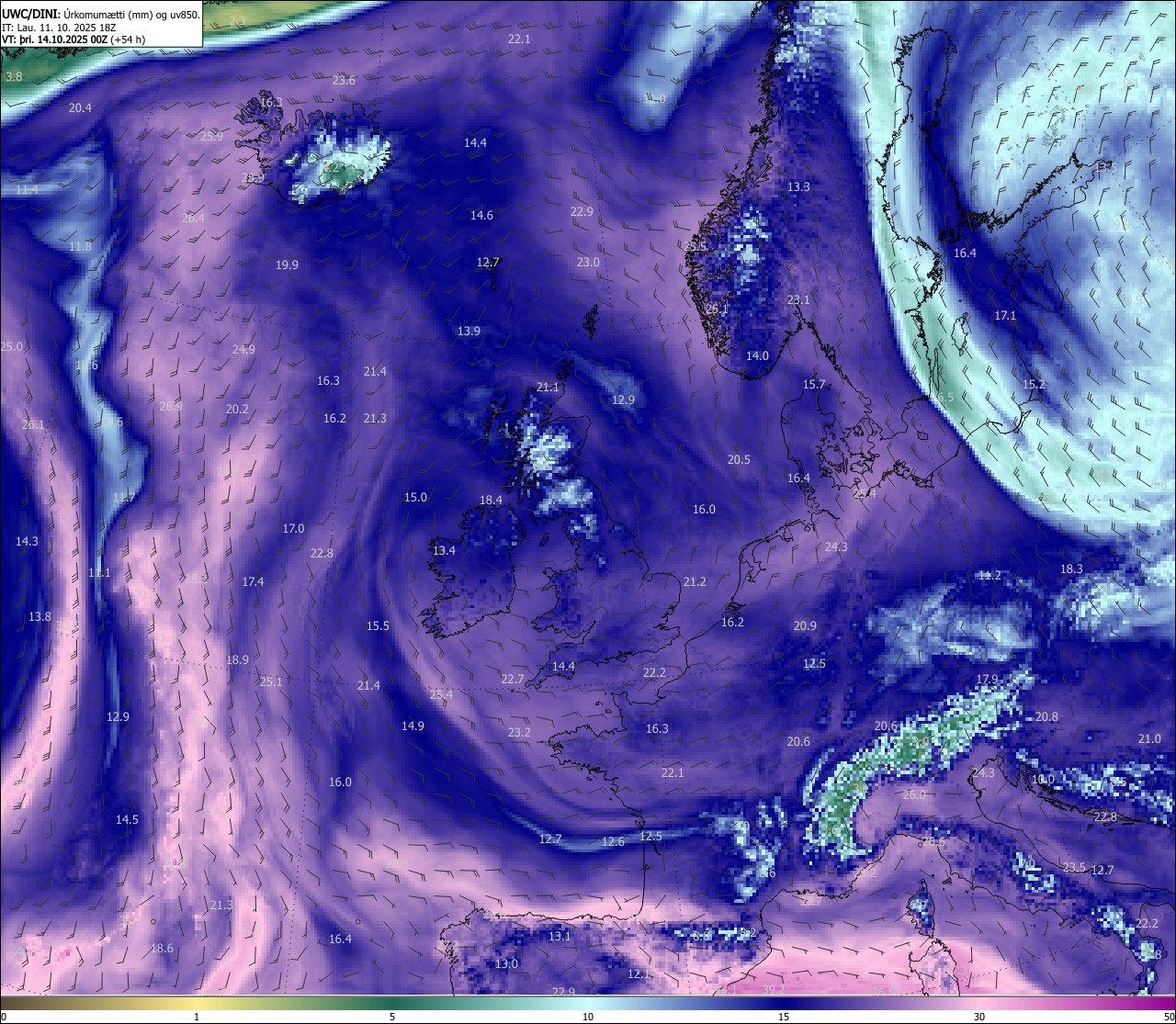The image size is (1176, 1024).
Task: Click the 17.0 value in the Atlantic
Action: [293, 529]
